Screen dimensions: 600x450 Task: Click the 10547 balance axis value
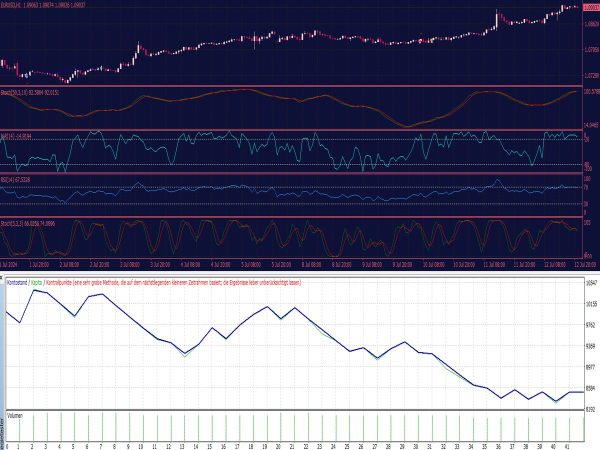pyautogui.click(x=591, y=283)
